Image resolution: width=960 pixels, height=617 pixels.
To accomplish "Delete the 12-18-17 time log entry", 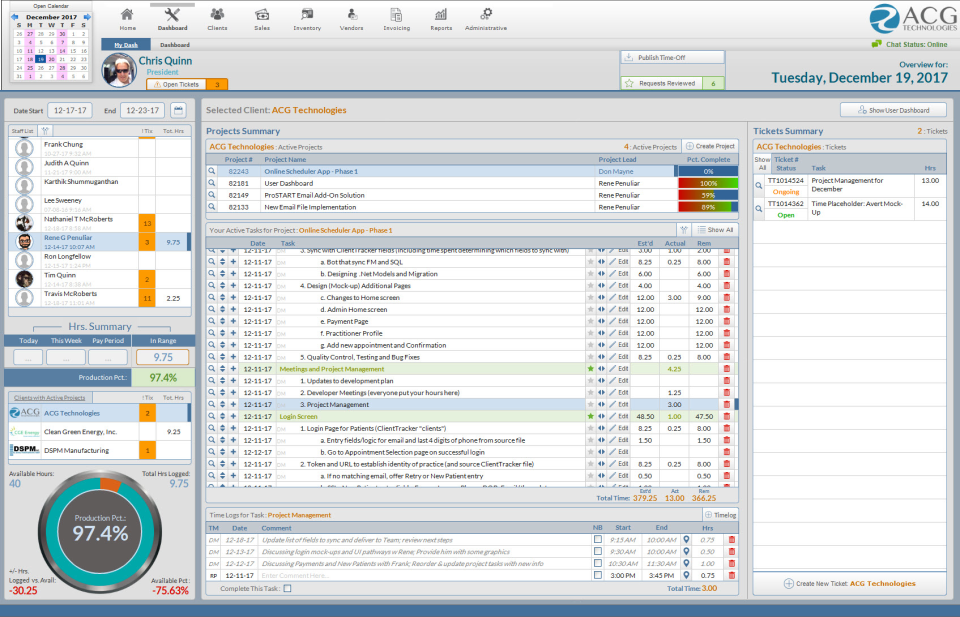I will [x=731, y=540].
